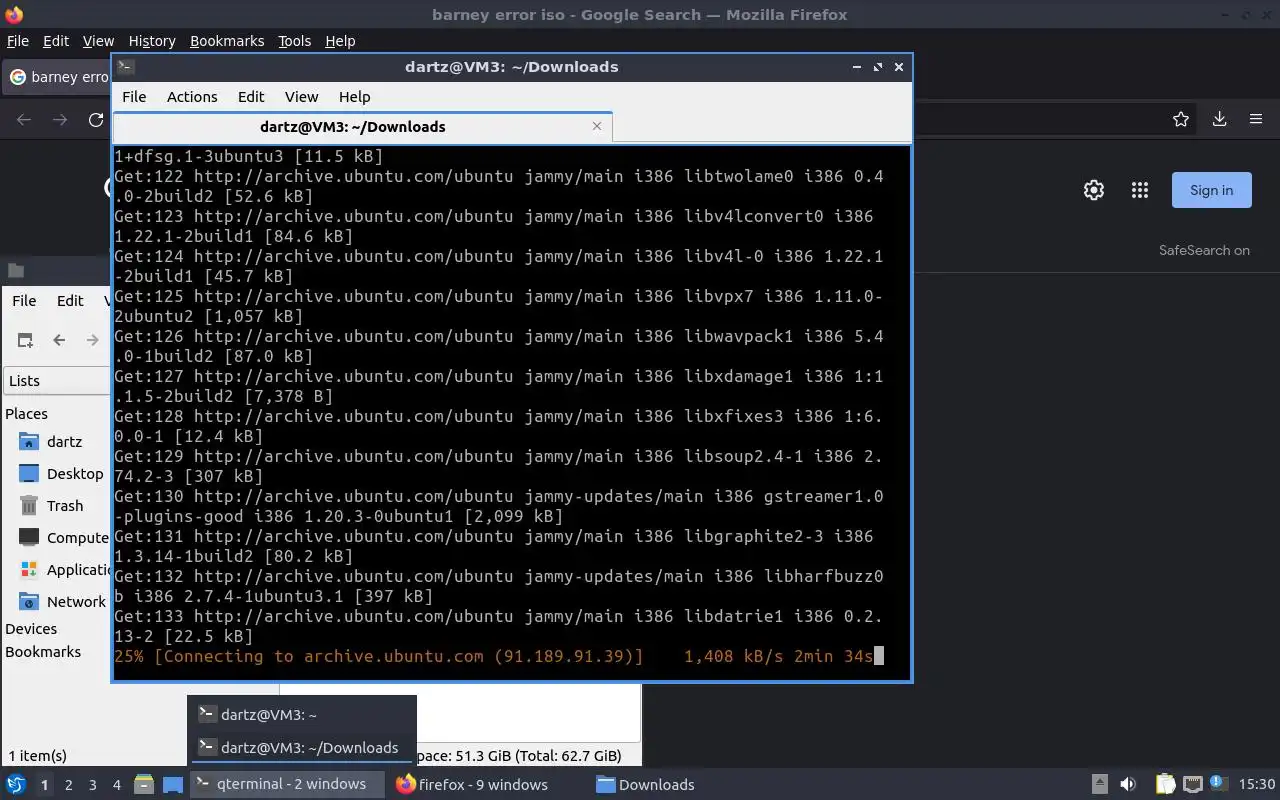Bookmark this page with the star icon
The image size is (1280, 800).
[x=1181, y=119]
